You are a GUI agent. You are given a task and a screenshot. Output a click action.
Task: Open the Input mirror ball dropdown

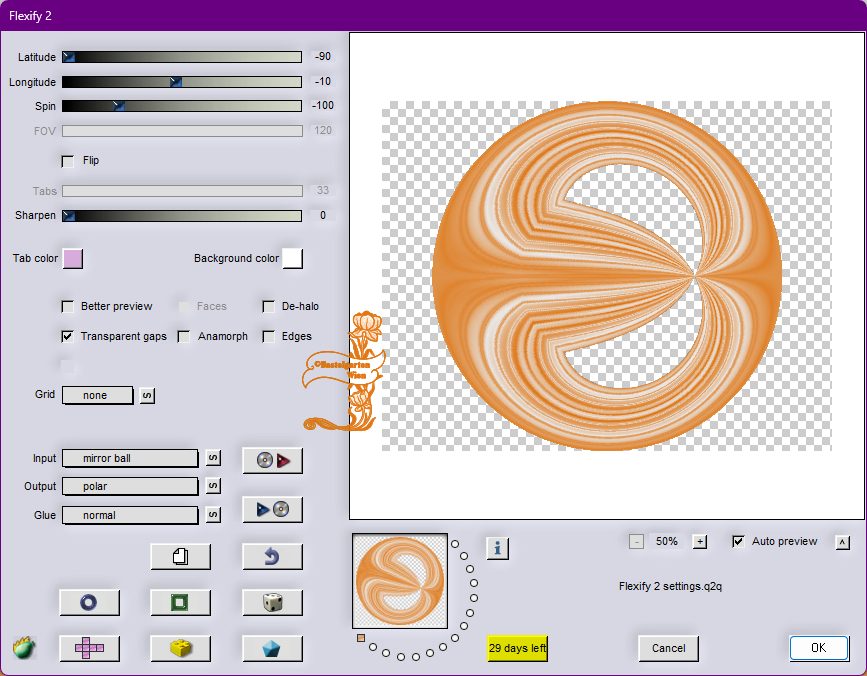(x=130, y=458)
